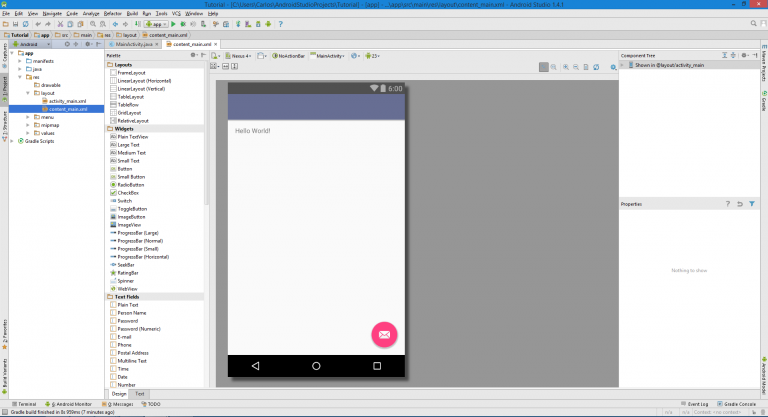The width and height of the screenshot is (768, 417).
Task: Switch to Text tab below designer
Action: pyautogui.click(x=140, y=394)
